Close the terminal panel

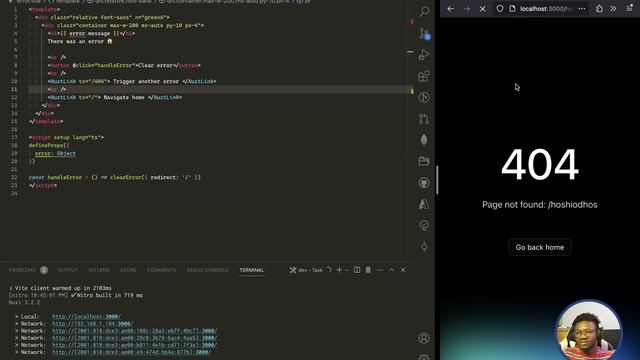click(x=403, y=270)
